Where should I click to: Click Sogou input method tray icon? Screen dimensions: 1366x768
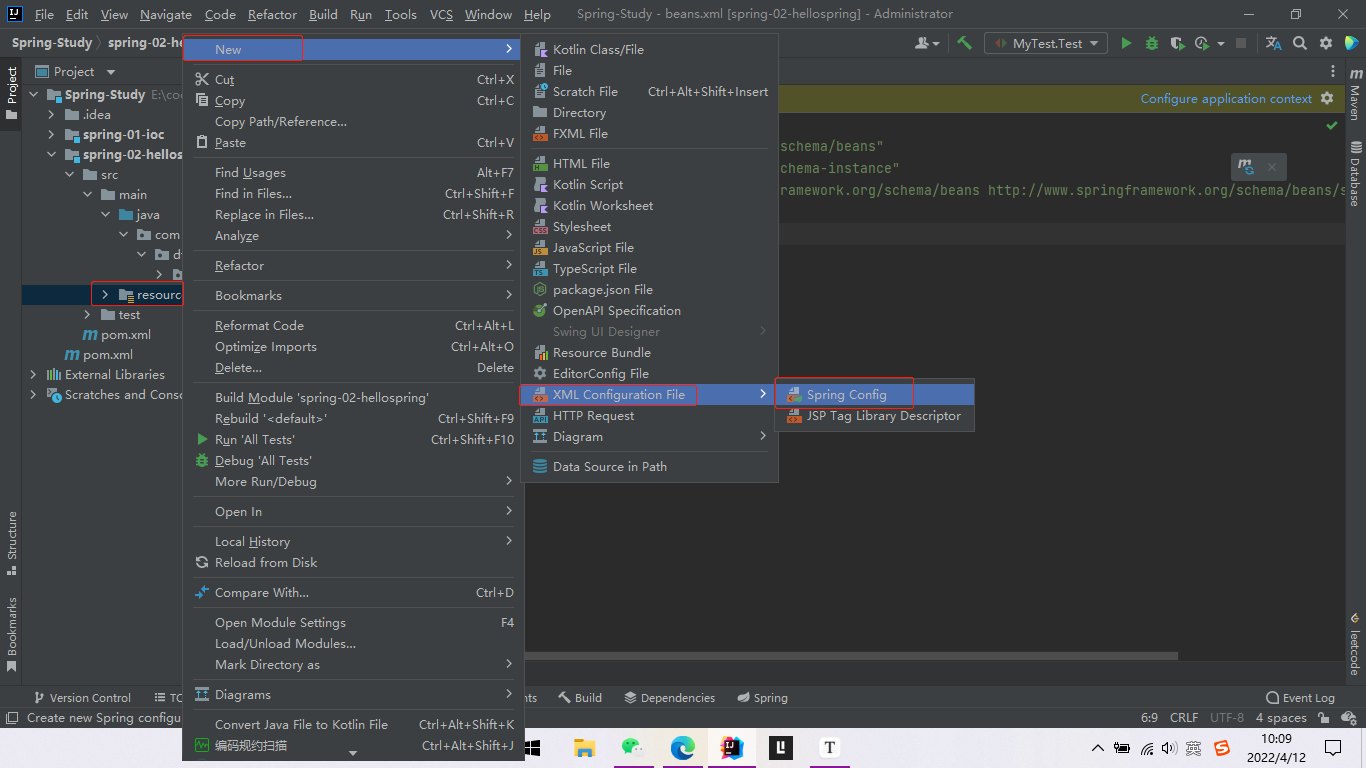point(1222,747)
